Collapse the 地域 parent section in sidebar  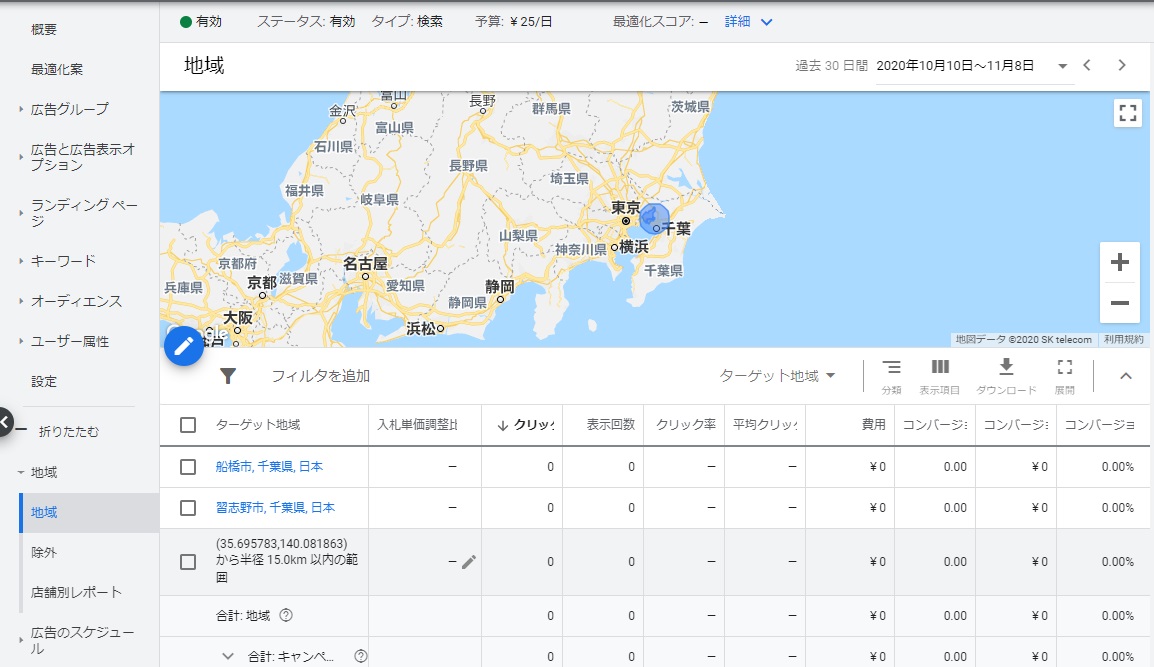pyautogui.click(x=21, y=473)
